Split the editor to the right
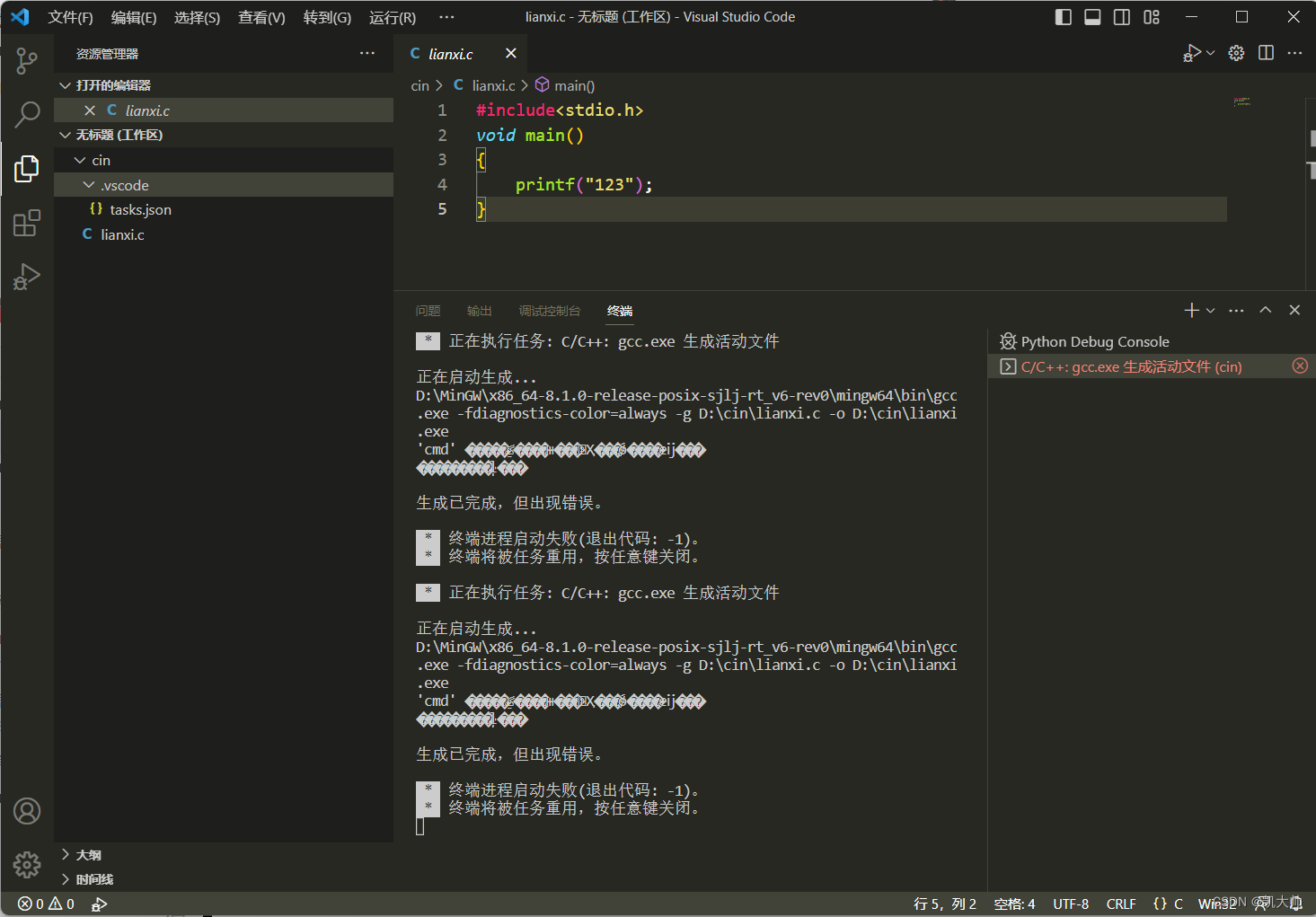 (1267, 53)
